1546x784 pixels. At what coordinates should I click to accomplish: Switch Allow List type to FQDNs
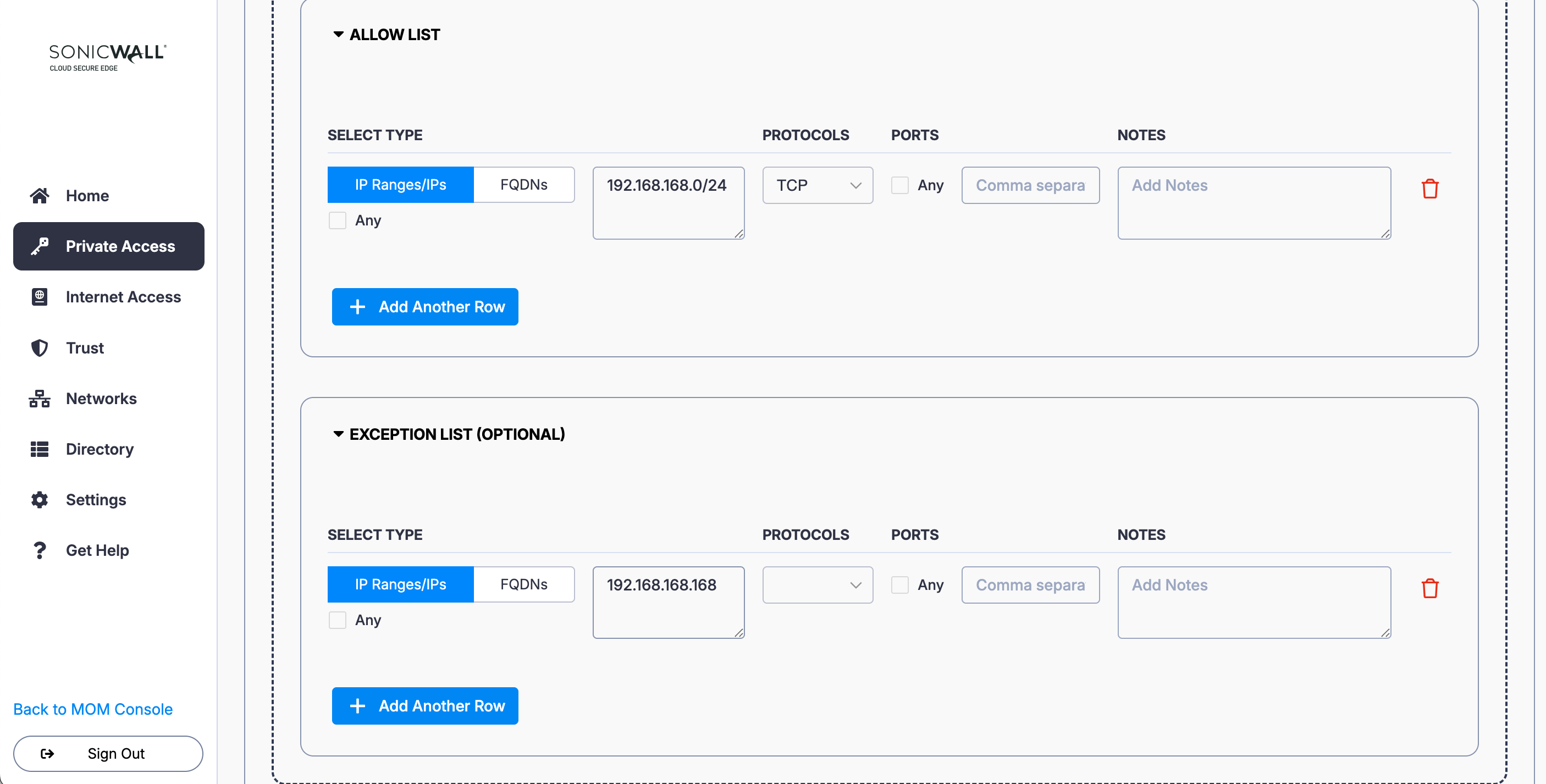point(523,185)
